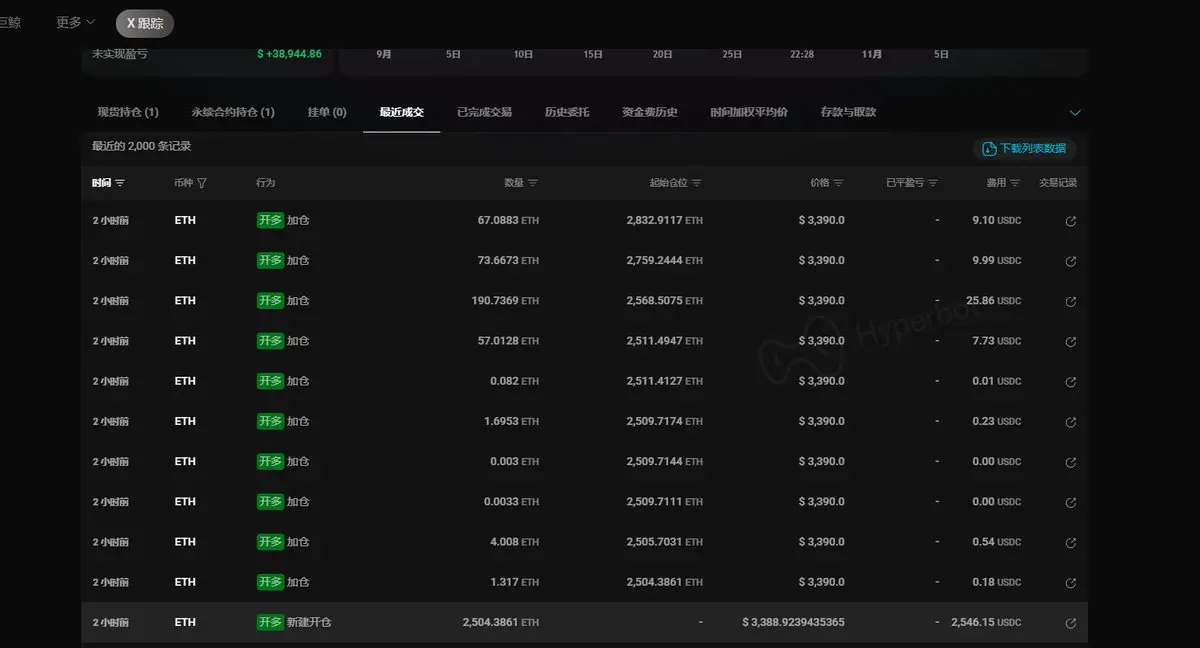
Task: Click fee value 7.73 USDC
Action: [998, 341]
